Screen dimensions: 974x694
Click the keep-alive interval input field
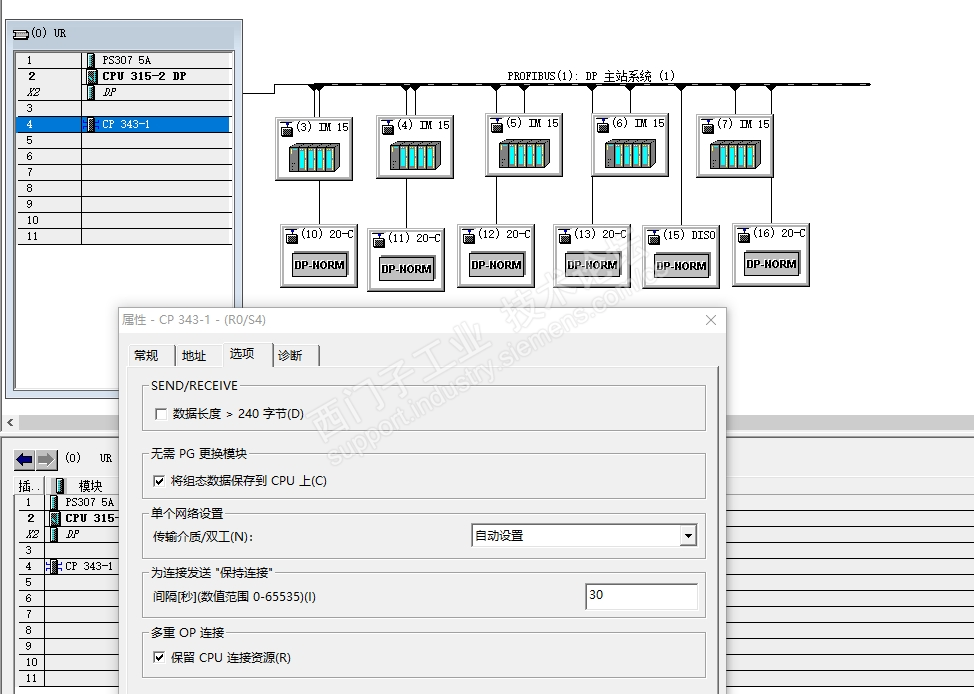(641, 596)
